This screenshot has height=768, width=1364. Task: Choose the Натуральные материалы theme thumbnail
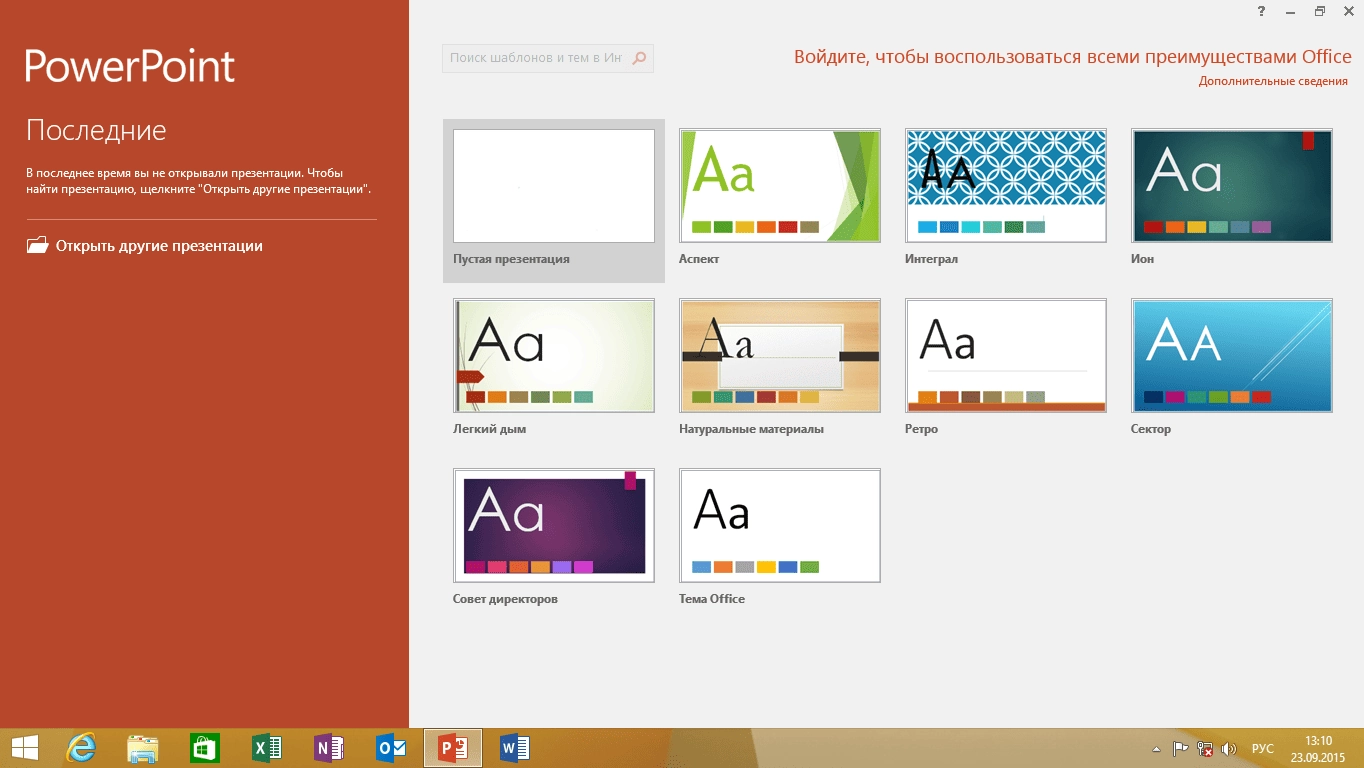tap(780, 356)
